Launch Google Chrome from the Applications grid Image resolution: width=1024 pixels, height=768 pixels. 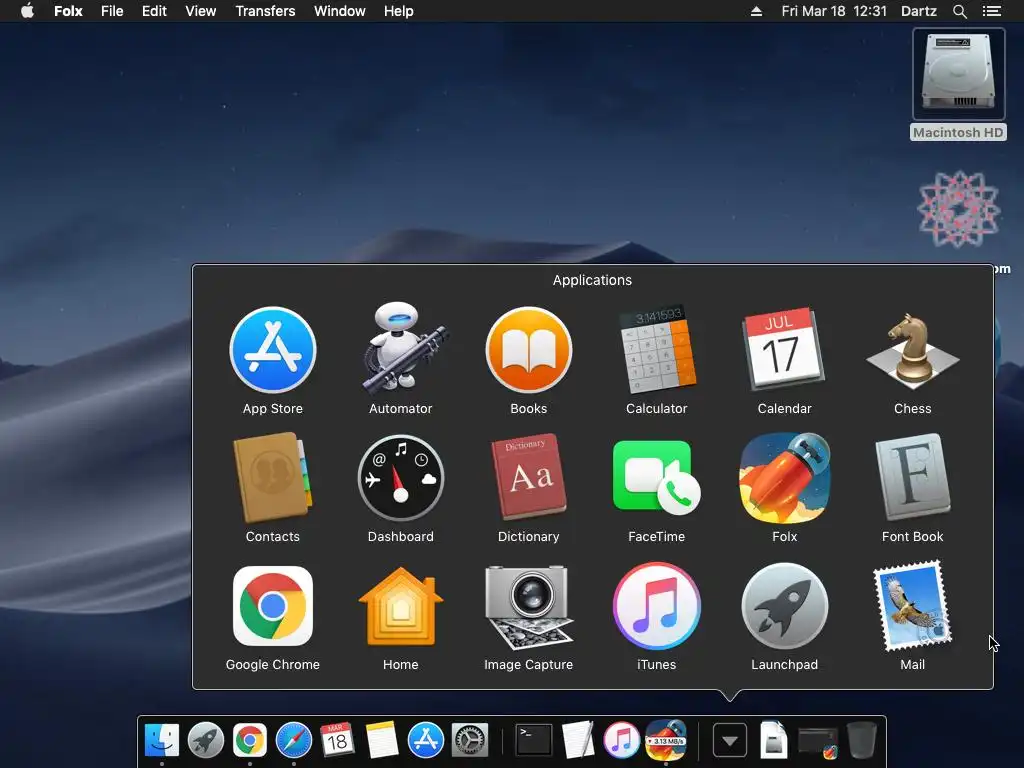[273, 606]
